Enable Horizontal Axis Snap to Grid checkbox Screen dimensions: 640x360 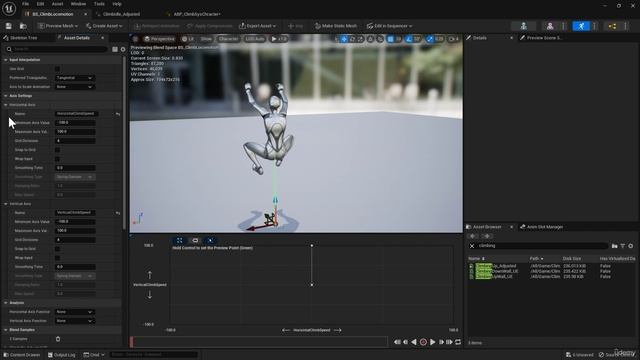point(57,150)
